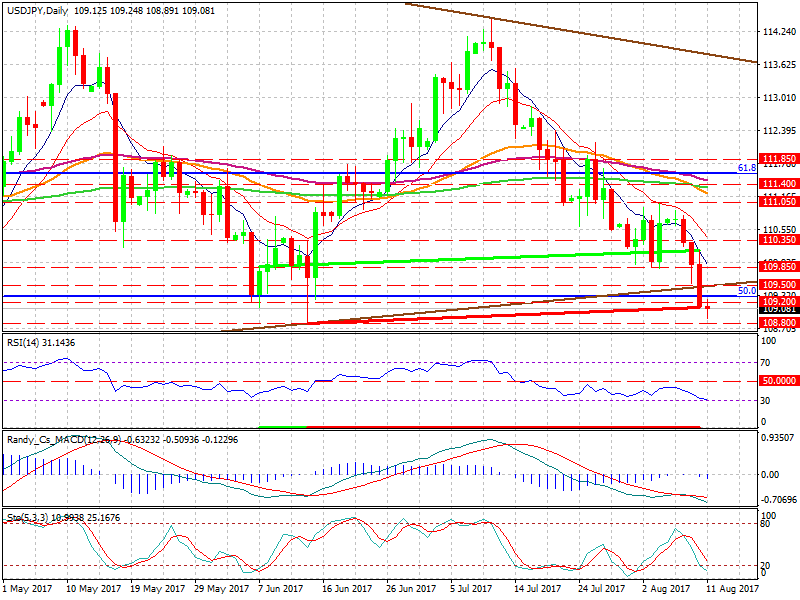Click the 109.850 price level tag
Viewport: 800px width, 600px height.
coord(778,267)
